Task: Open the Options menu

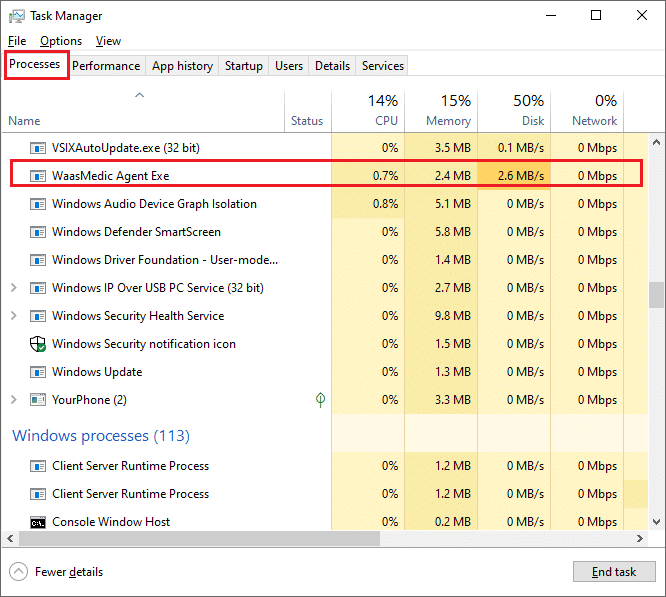Action: (61, 41)
